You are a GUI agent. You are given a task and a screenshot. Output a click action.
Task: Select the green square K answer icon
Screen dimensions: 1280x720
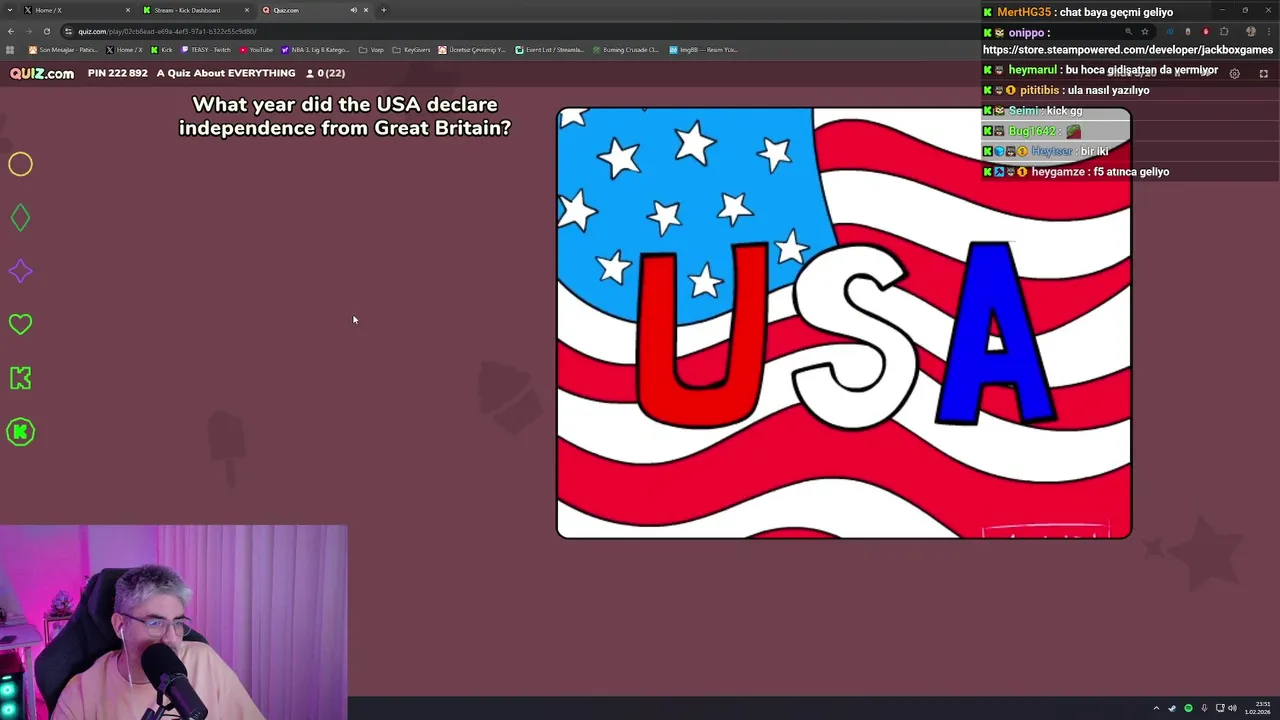click(x=20, y=378)
